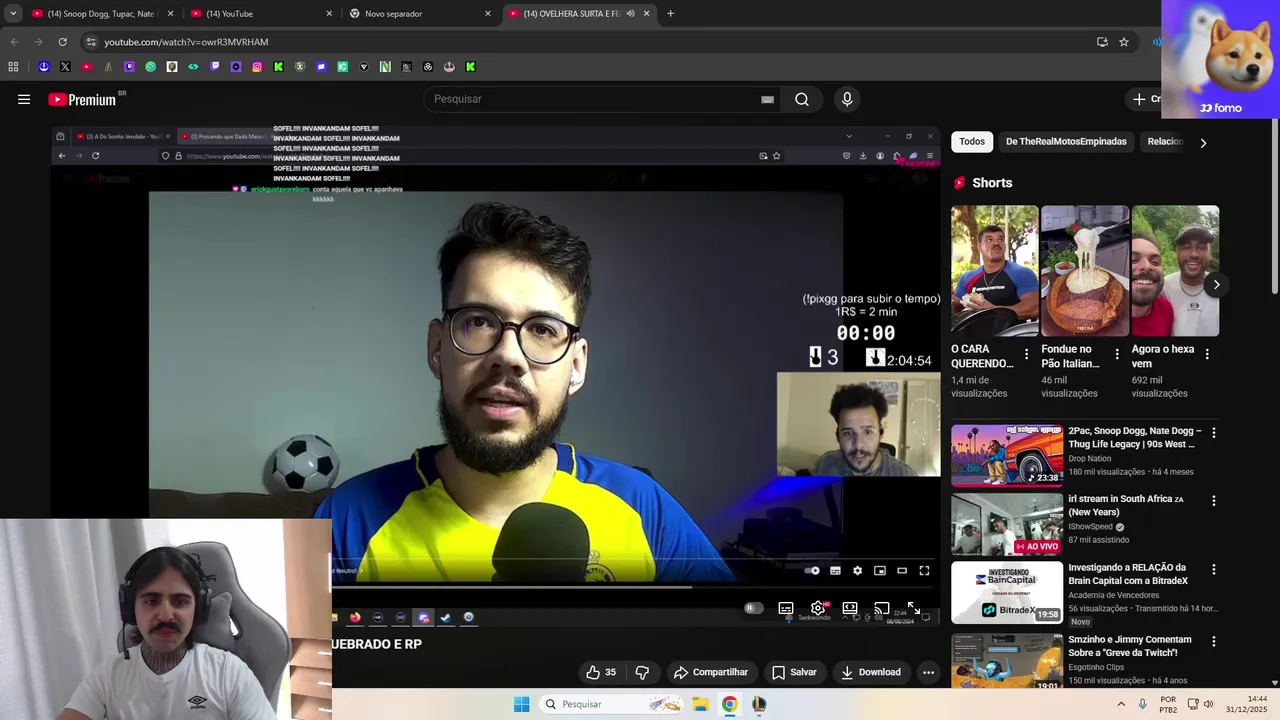
Task: Open the tab search dropdown arrow
Action: pos(12,14)
